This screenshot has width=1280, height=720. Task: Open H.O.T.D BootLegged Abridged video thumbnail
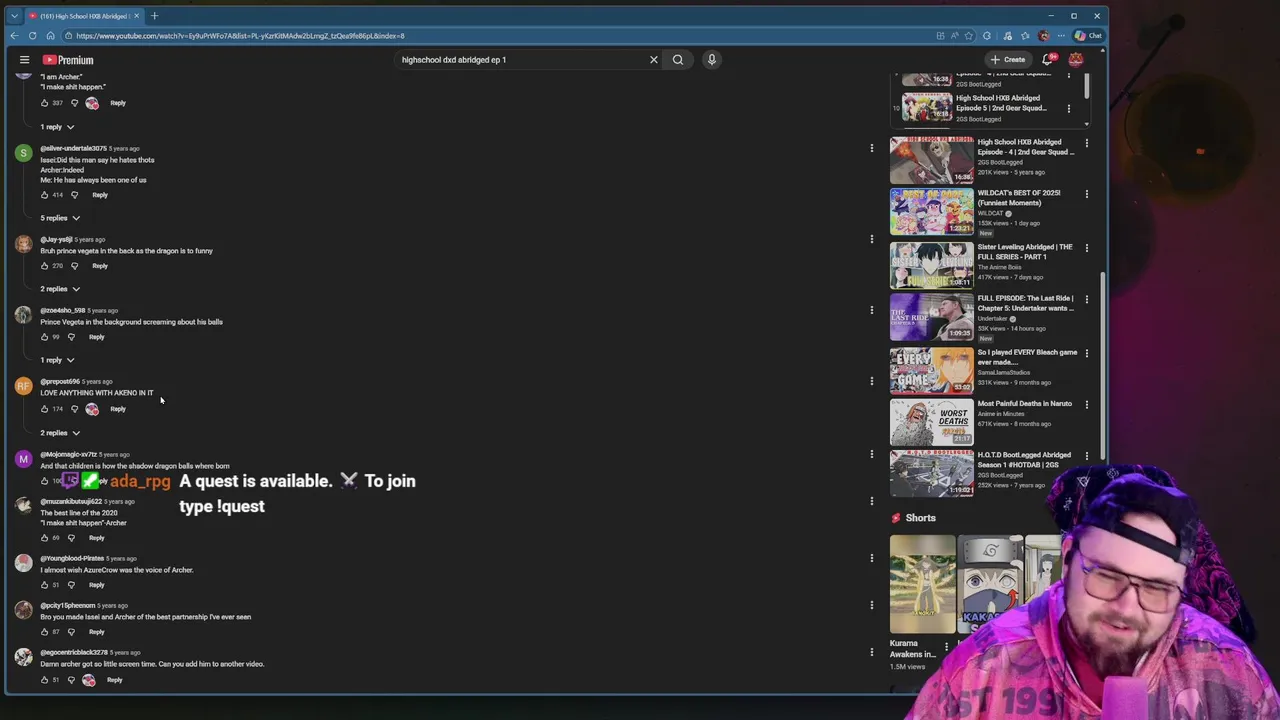click(931, 472)
